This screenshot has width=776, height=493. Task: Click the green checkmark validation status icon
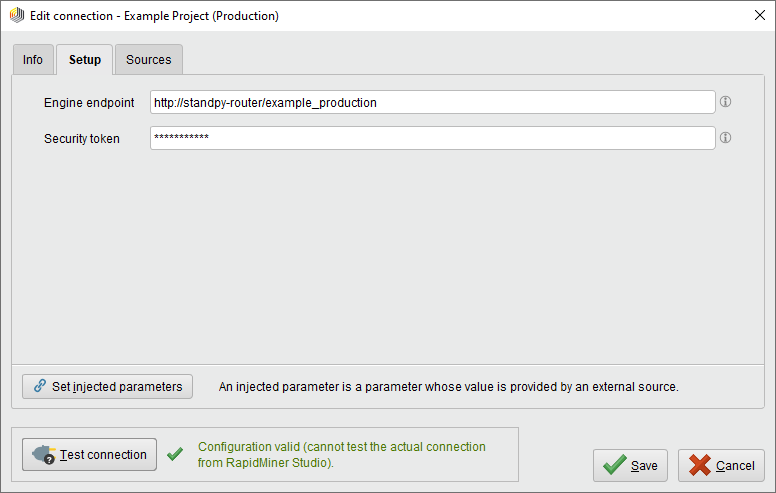point(175,454)
